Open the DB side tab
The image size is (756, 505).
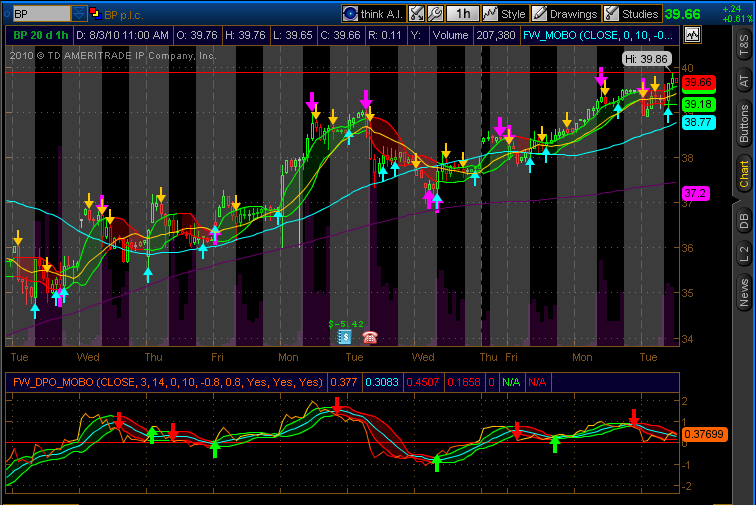click(744, 221)
